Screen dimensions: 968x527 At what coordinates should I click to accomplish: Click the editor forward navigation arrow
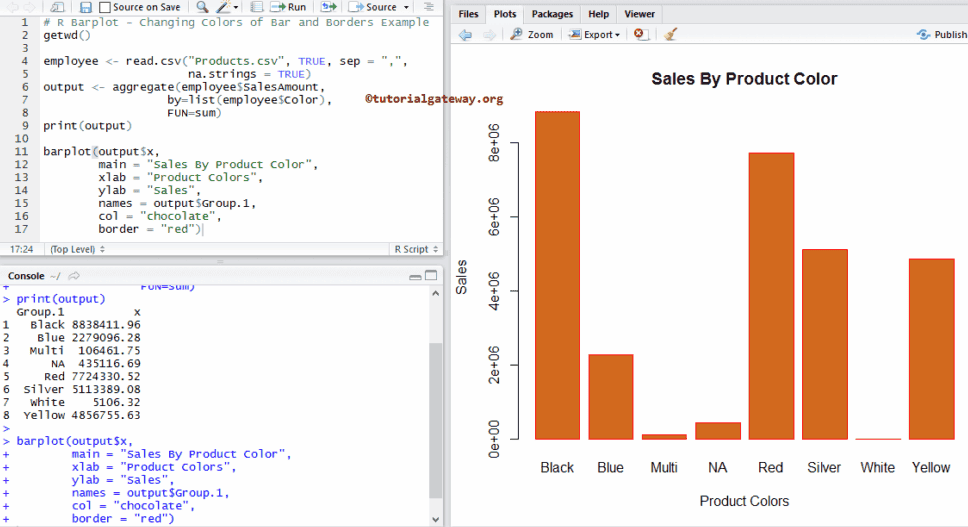(29, 7)
